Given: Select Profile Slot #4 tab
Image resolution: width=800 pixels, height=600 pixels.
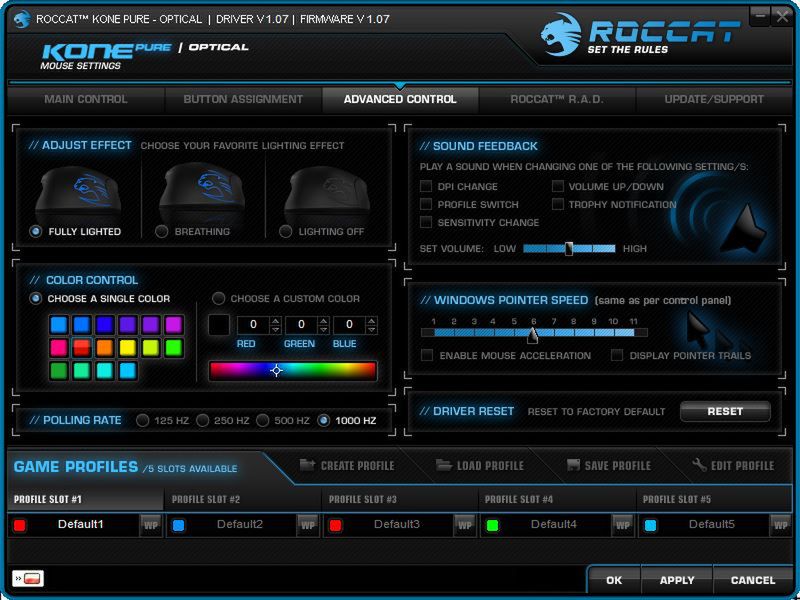Looking at the screenshot, I should tap(557, 499).
